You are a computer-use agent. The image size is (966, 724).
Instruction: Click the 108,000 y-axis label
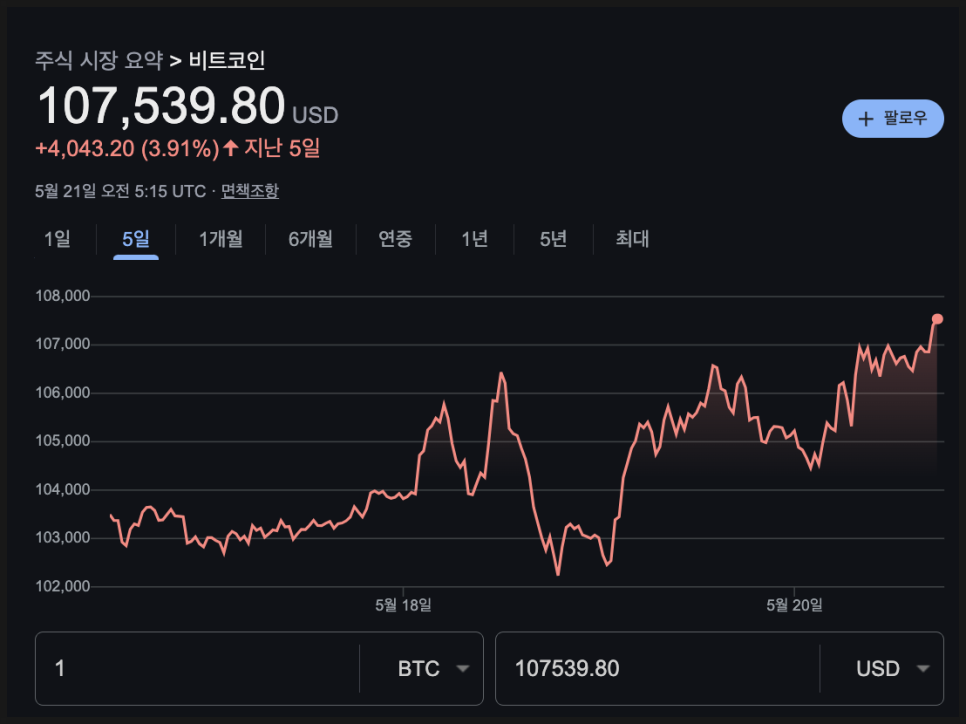click(x=63, y=296)
